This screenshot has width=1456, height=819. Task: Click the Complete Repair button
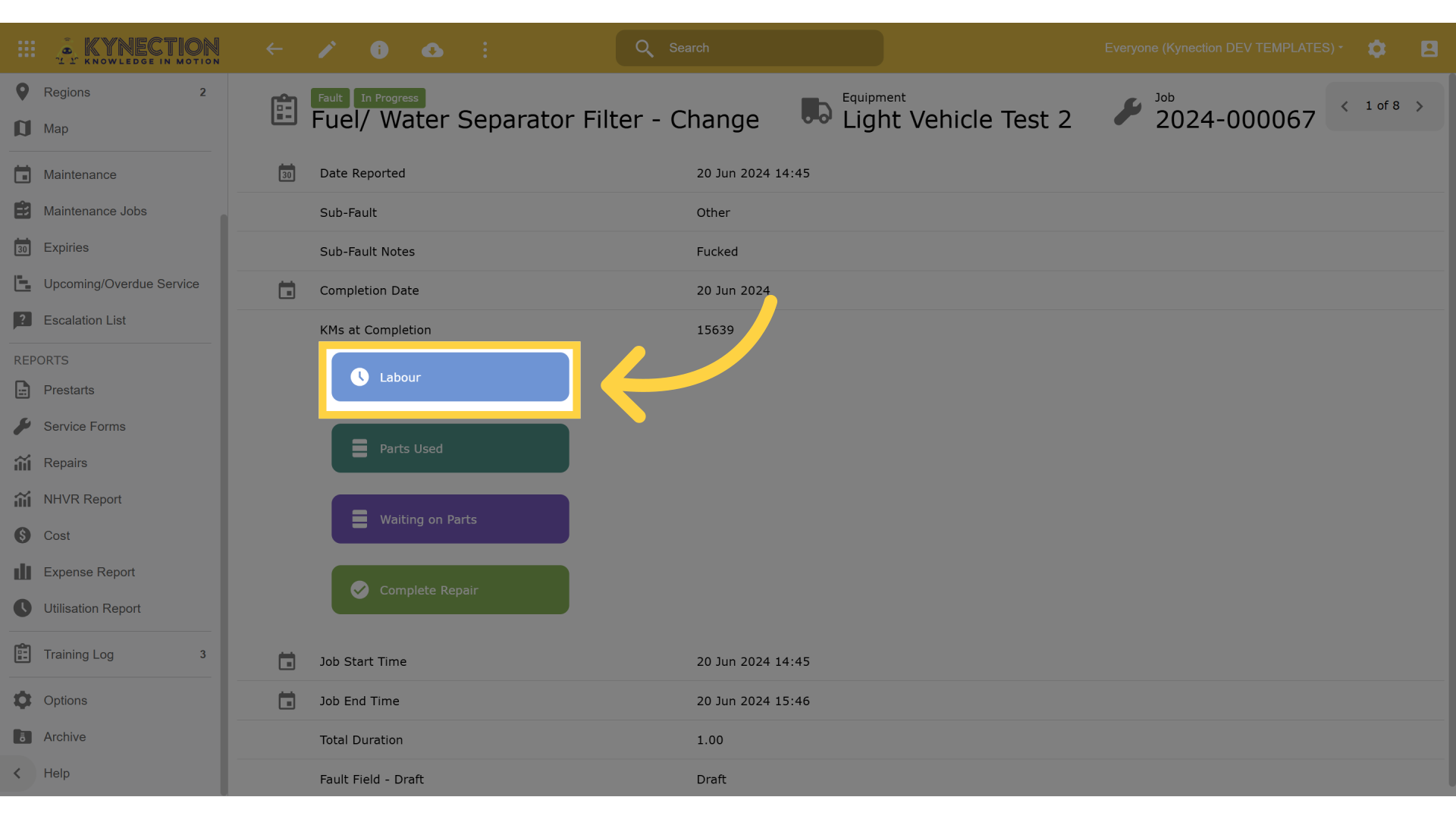[x=450, y=590]
